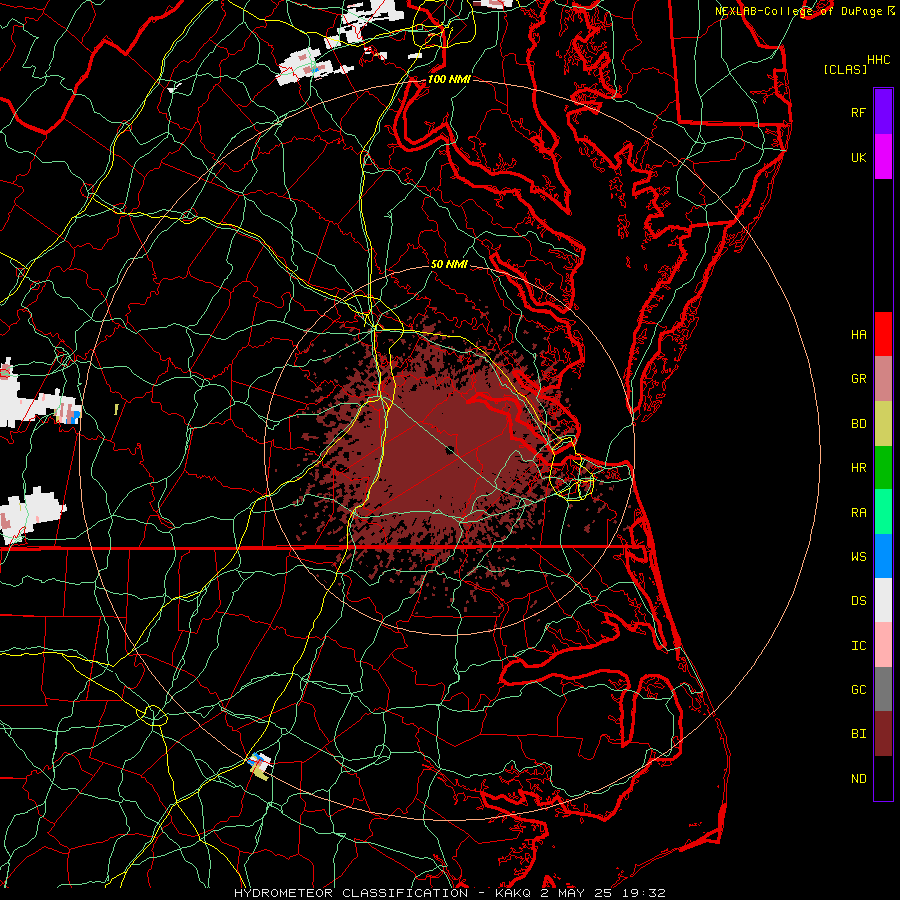Click the [CLAS] units label
This screenshot has height=900, width=900.
pos(845,69)
